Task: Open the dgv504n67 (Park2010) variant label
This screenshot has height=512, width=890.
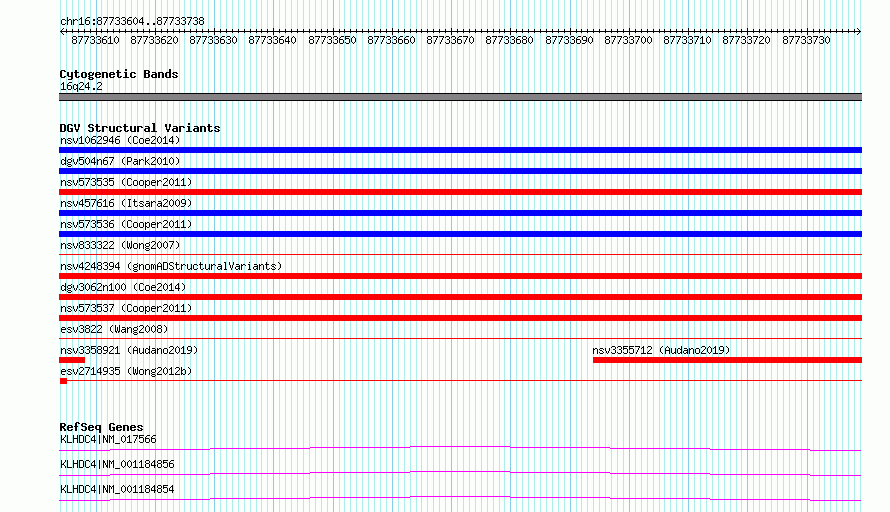Action: click(120, 161)
